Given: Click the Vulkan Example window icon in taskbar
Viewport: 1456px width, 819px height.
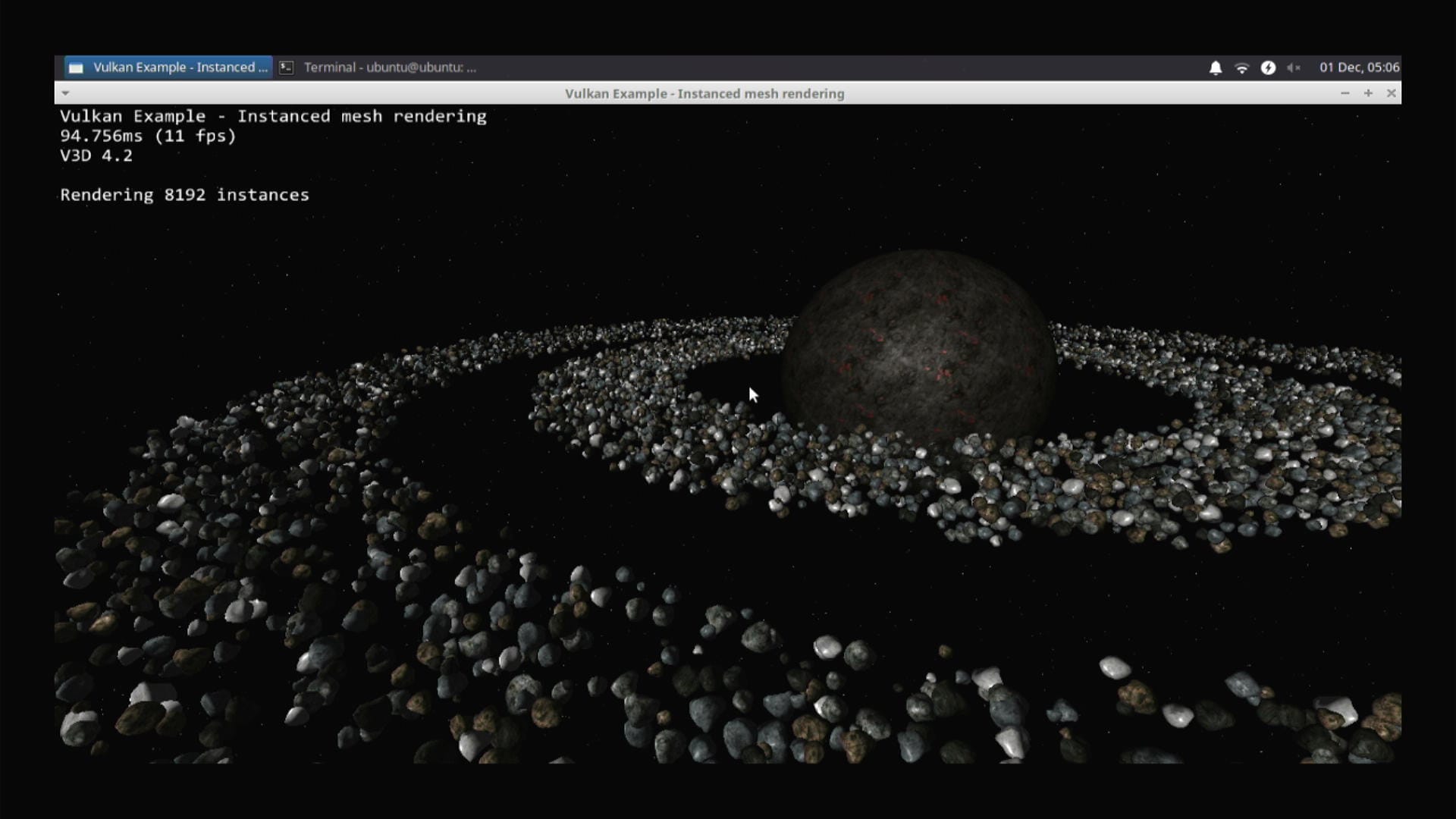Looking at the screenshot, I should (x=76, y=67).
